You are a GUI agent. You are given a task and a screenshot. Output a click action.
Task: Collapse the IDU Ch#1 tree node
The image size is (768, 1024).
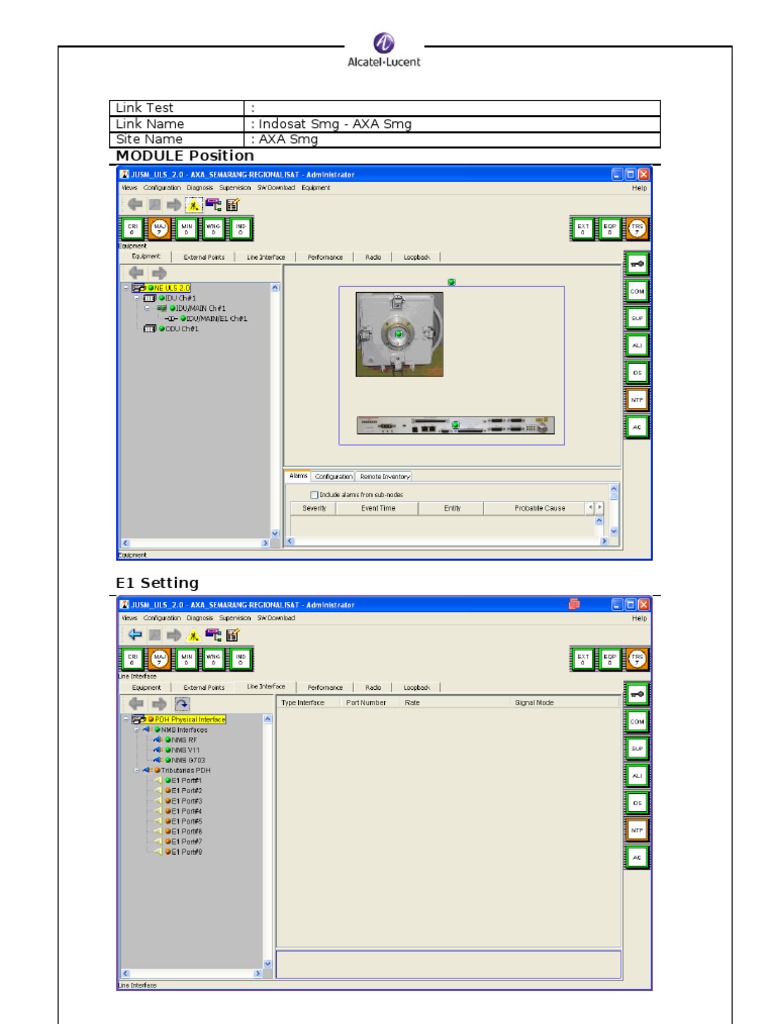pyautogui.click(x=136, y=298)
